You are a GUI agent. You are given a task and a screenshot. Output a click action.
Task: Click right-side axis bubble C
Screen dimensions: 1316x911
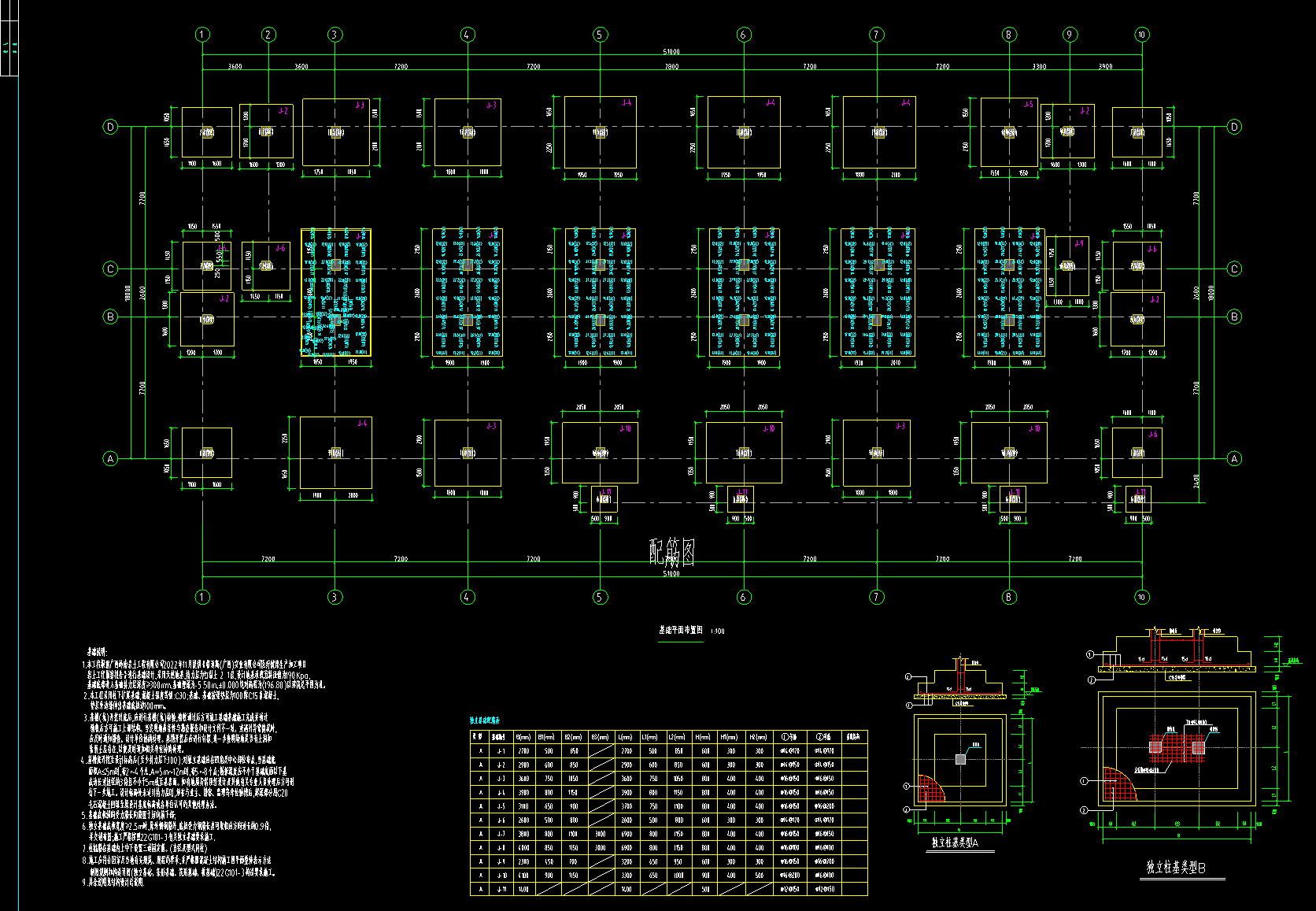(x=1234, y=268)
